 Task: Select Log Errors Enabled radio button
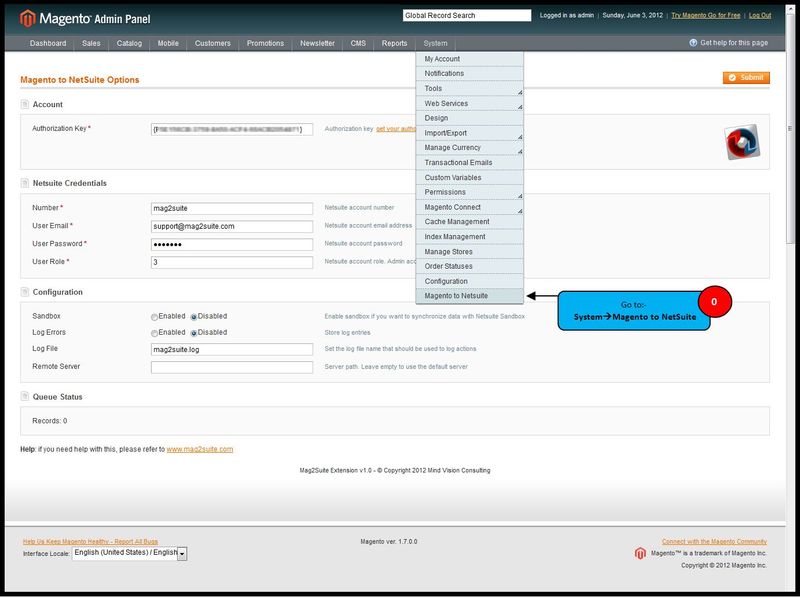pos(154,333)
